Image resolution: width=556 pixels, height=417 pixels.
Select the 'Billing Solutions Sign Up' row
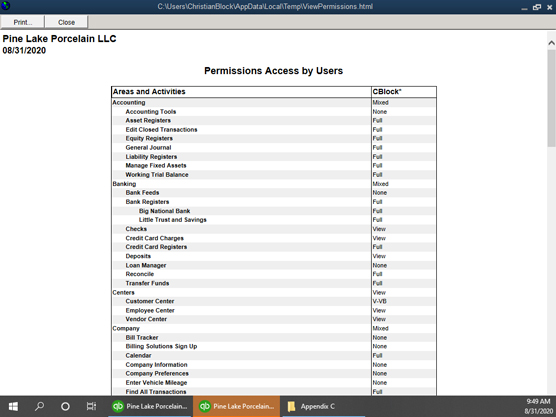(274, 346)
